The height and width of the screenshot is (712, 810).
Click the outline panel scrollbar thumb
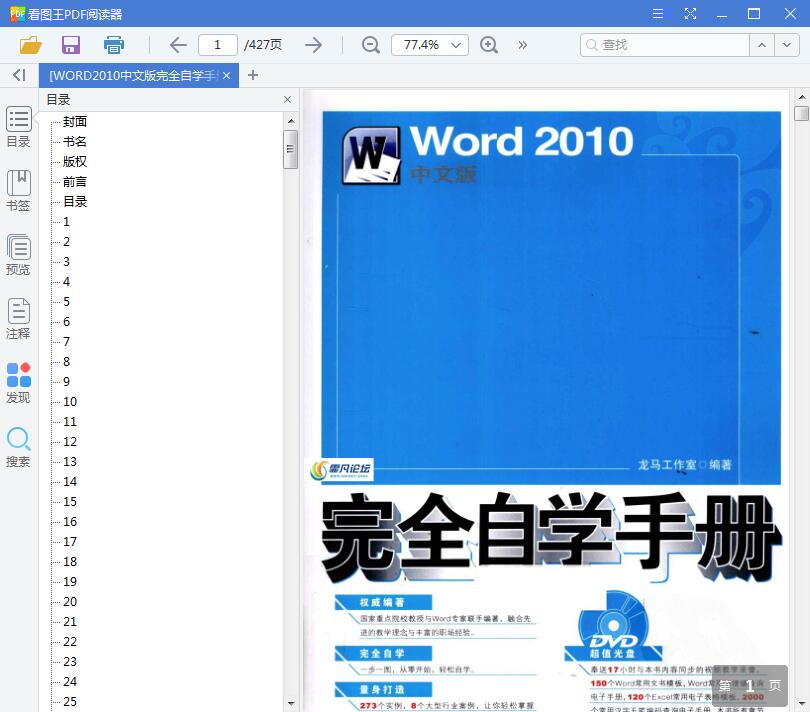tap(290, 149)
